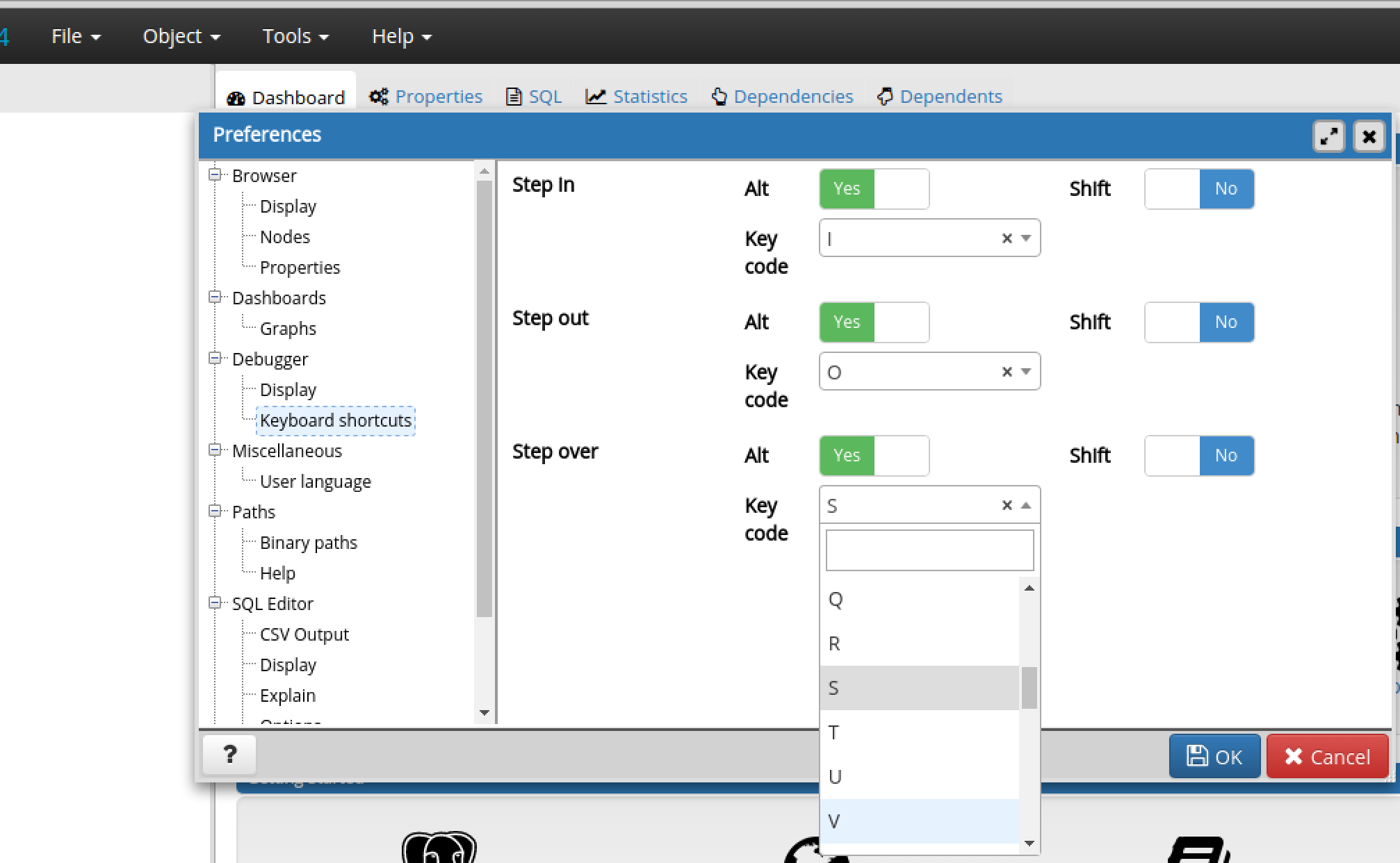Collapse the SQL Editor tree node
Image resolution: width=1400 pixels, height=863 pixels.
pos(215,603)
